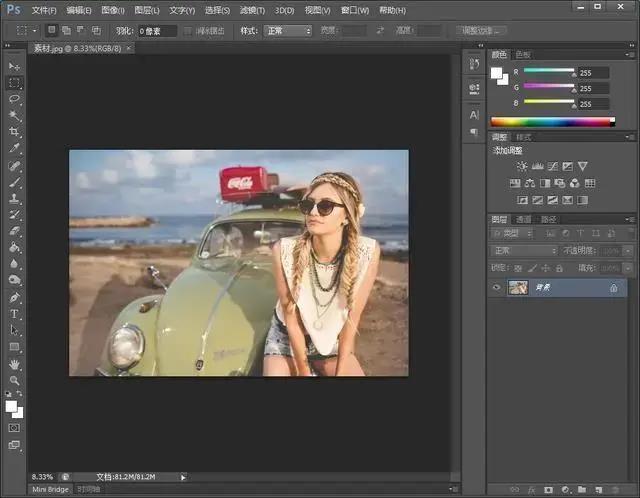Select the Horizontal Type tool
The image size is (640, 498).
pyautogui.click(x=15, y=314)
